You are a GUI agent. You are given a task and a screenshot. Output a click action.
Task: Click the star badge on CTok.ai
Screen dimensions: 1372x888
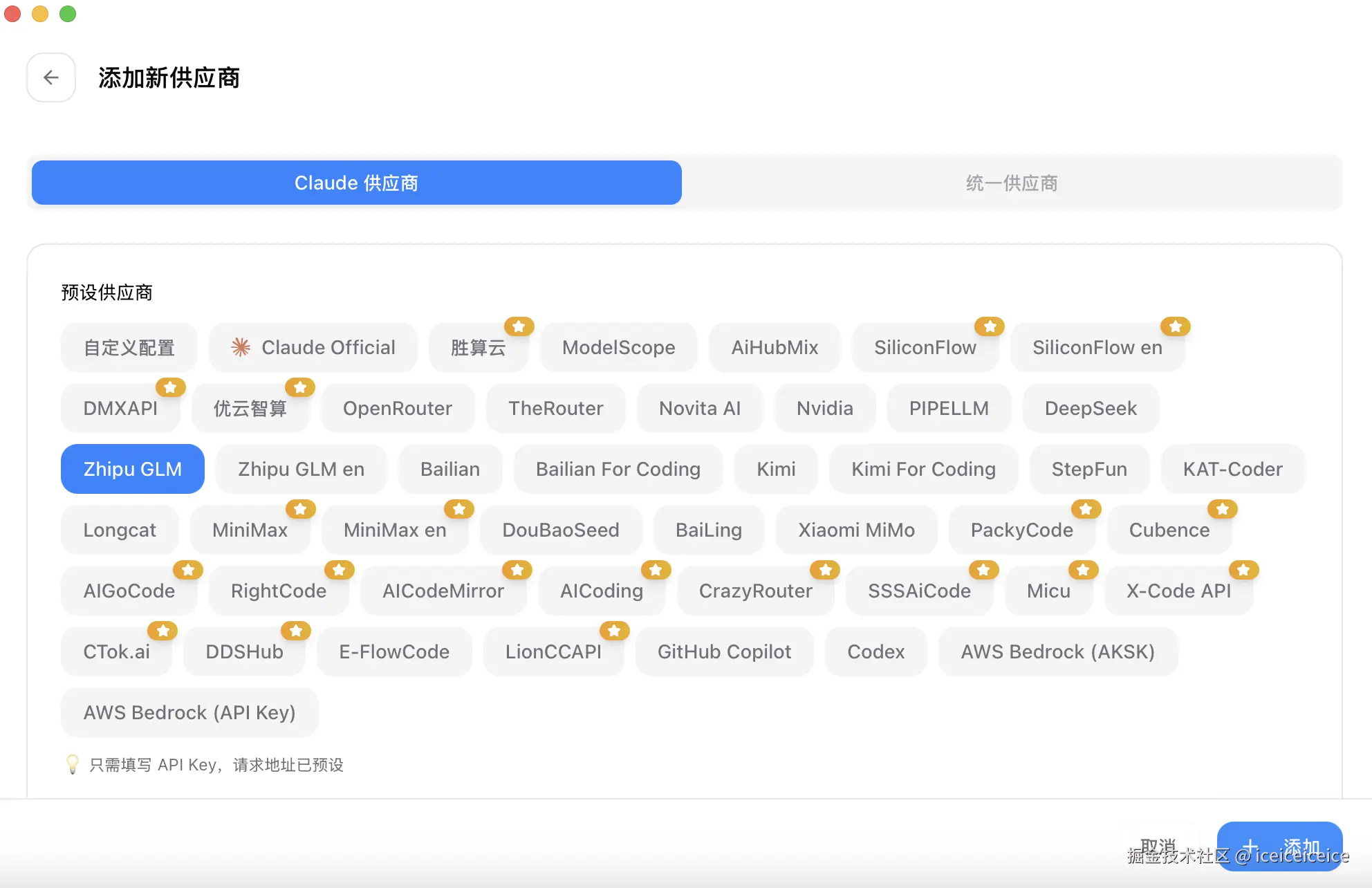(x=163, y=630)
